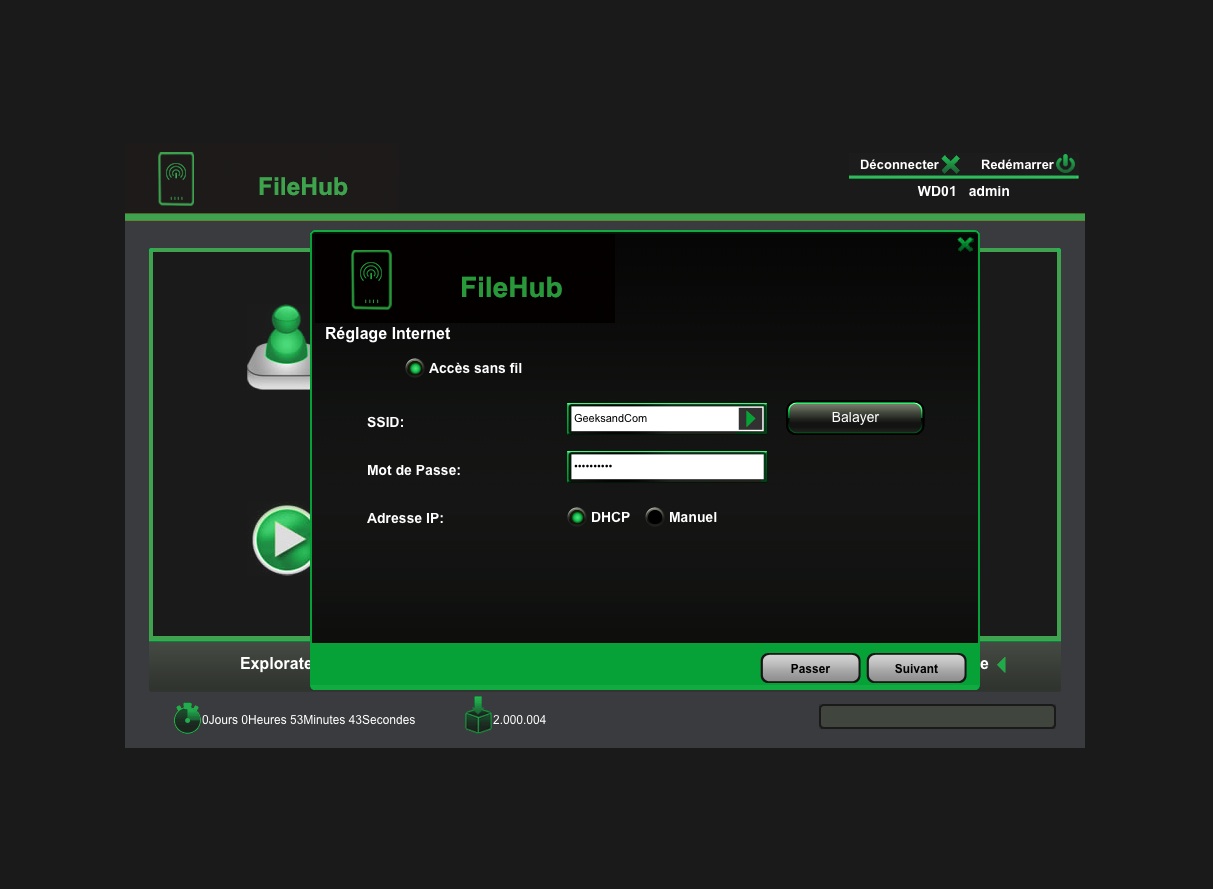Click the empty progress bar at bottom right

click(x=937, y=717)
